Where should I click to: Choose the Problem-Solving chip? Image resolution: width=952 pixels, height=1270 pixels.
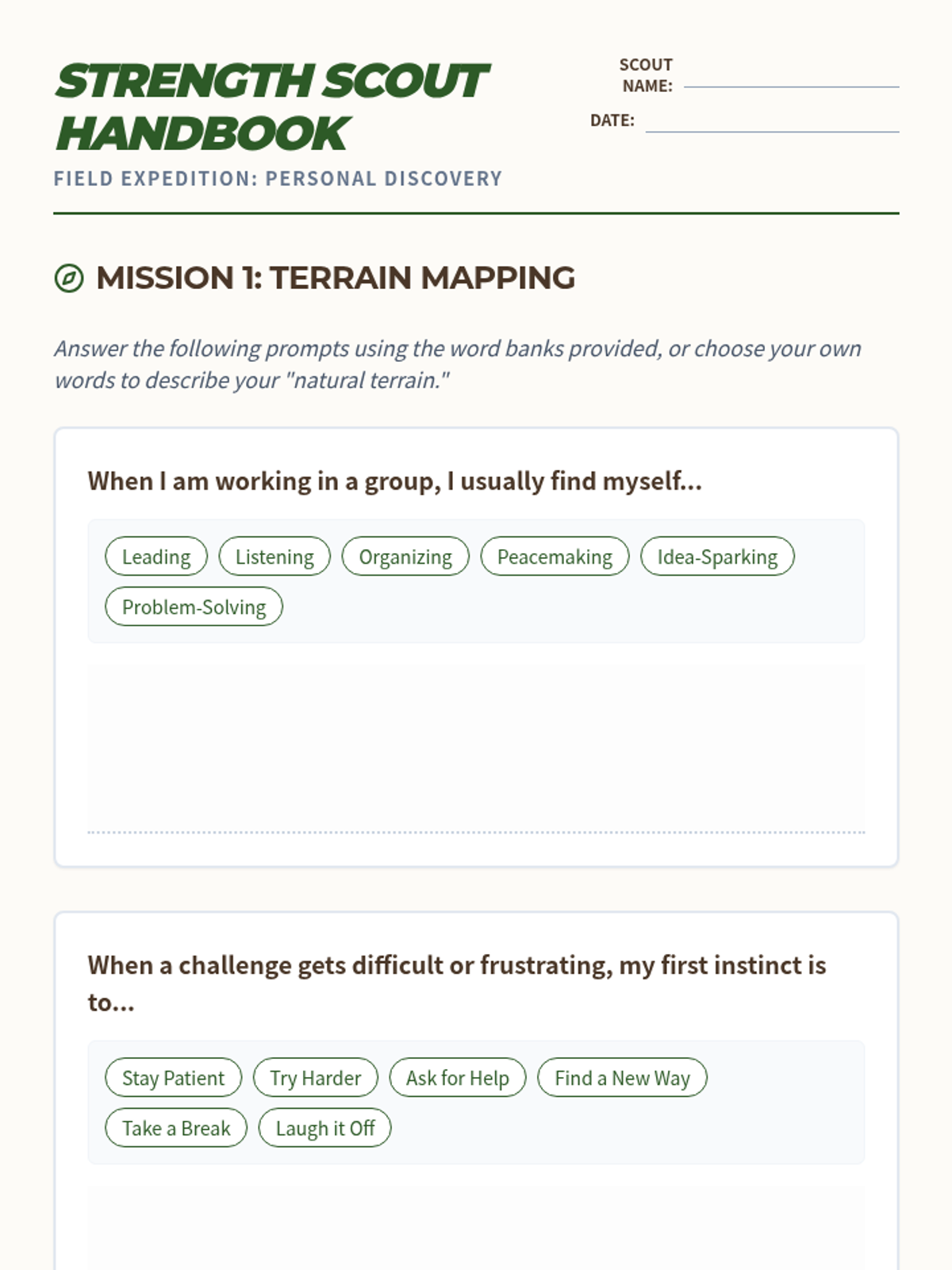coord(194,606)
